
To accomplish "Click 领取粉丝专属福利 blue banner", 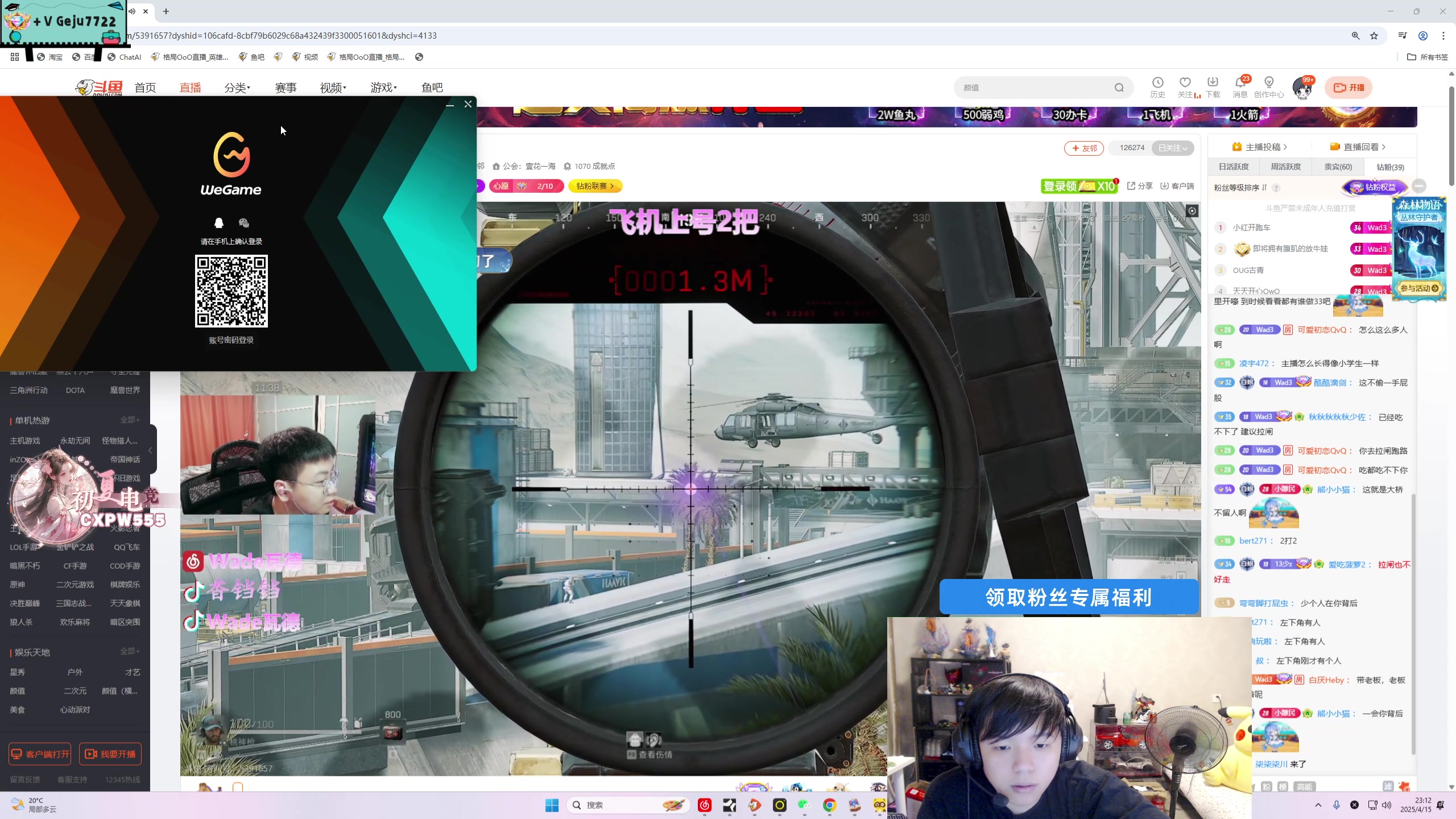I will tap(1069, 597).
